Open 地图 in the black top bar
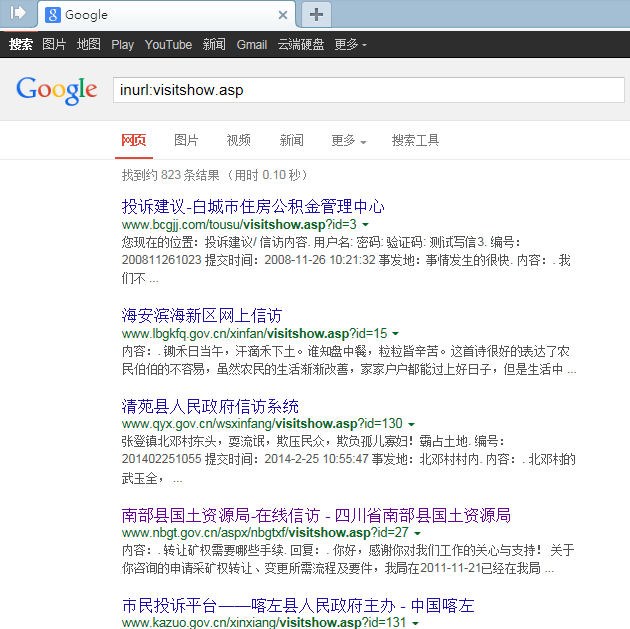Image resolution: width=630 pixels, height=629 pixels. coord(89,44)
